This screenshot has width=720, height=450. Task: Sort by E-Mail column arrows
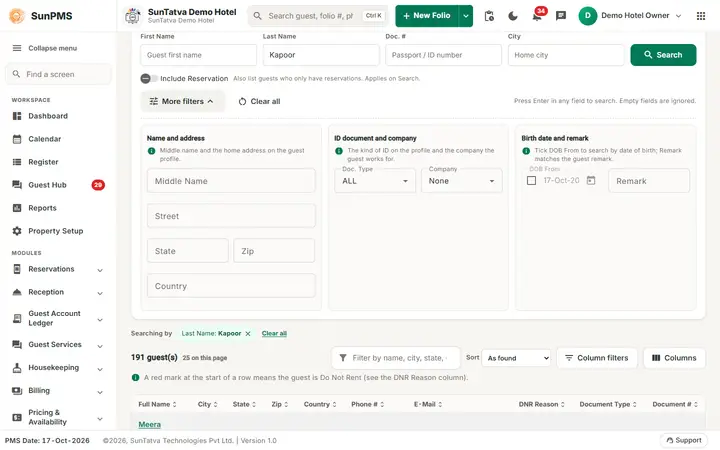tap(440, 405)
